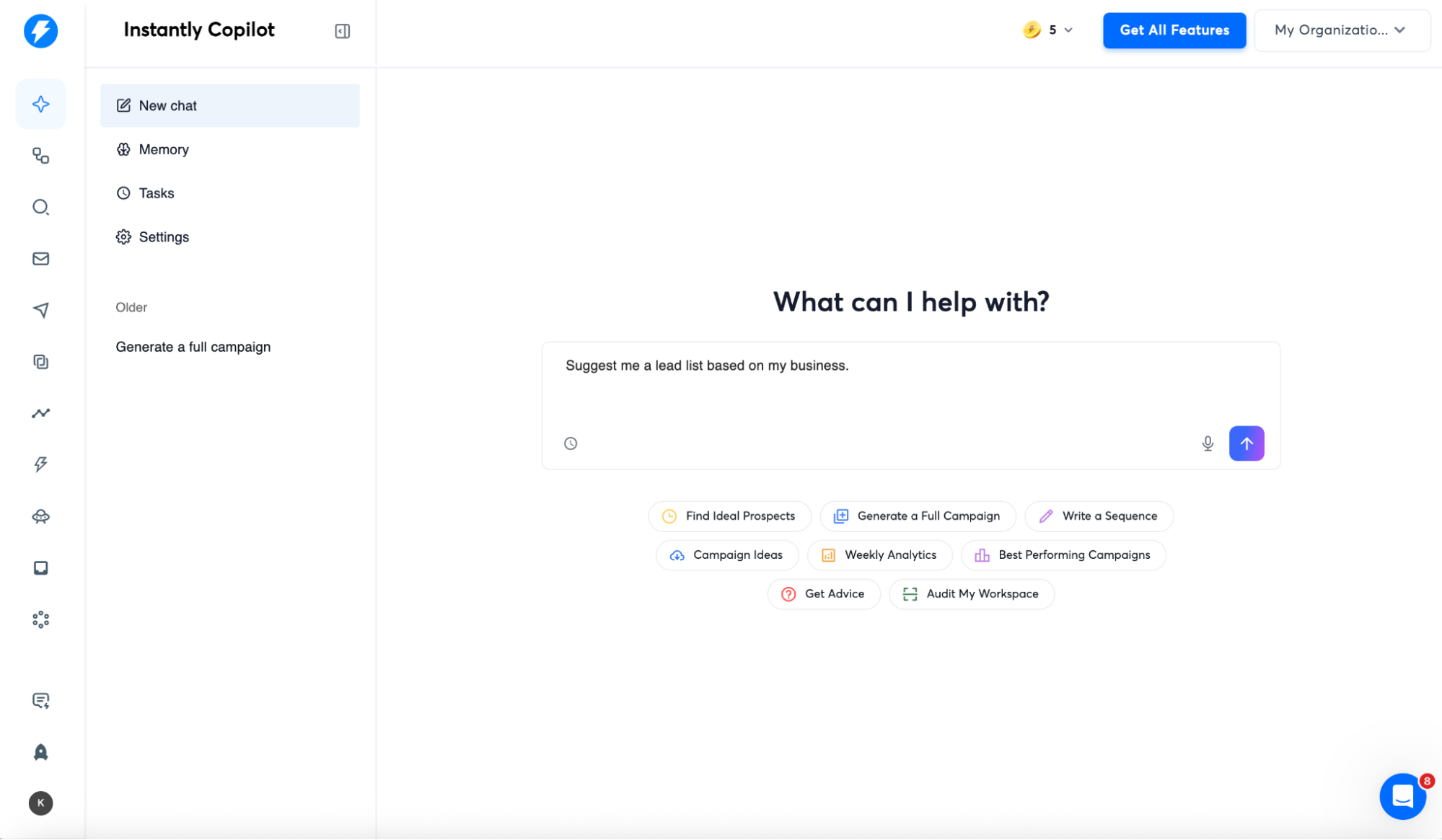Submit the prompt with the arrow send button
1442x840 pixels.
click(1247, 443)
